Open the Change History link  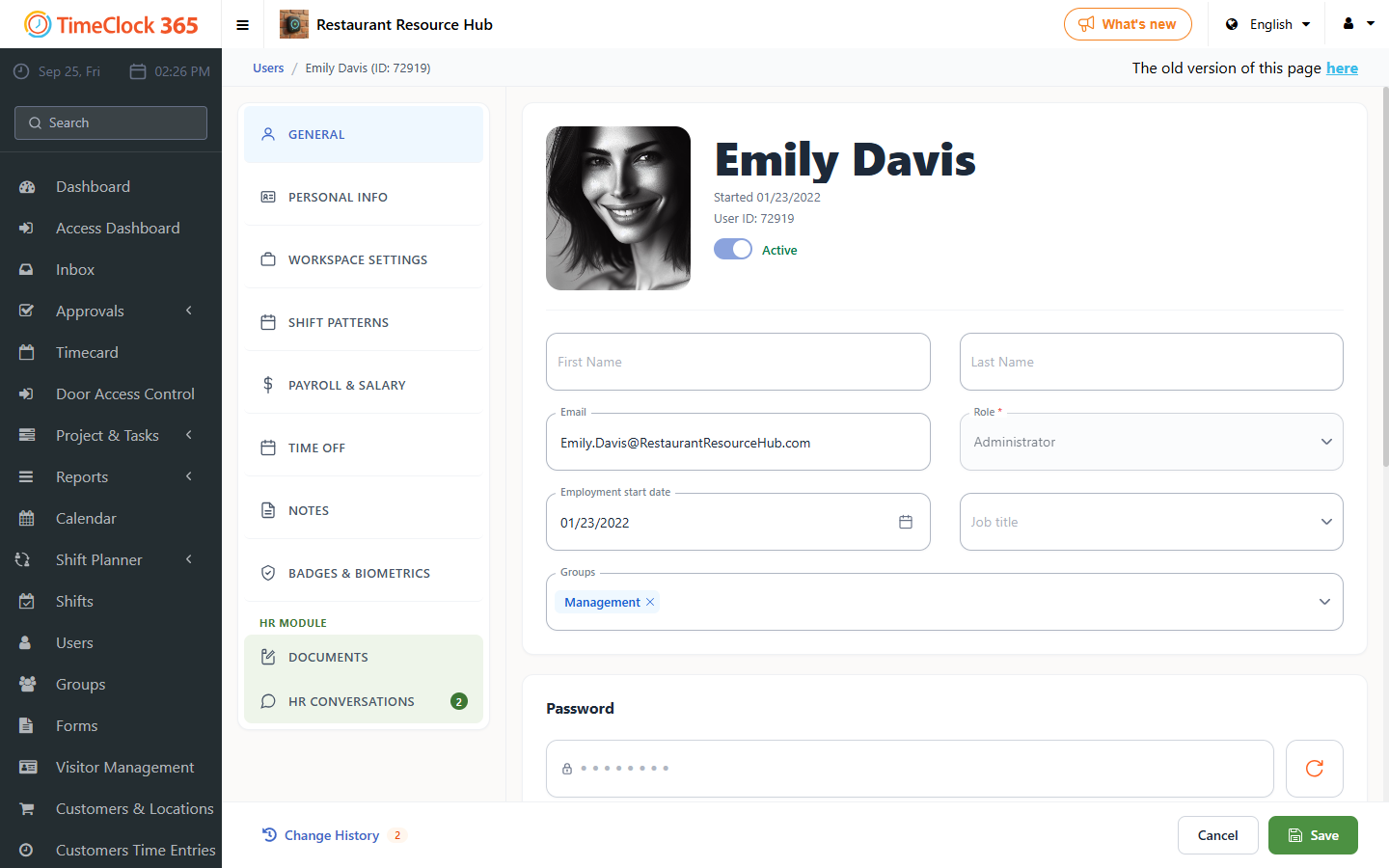pyautogui.click(x=332, y=835)
